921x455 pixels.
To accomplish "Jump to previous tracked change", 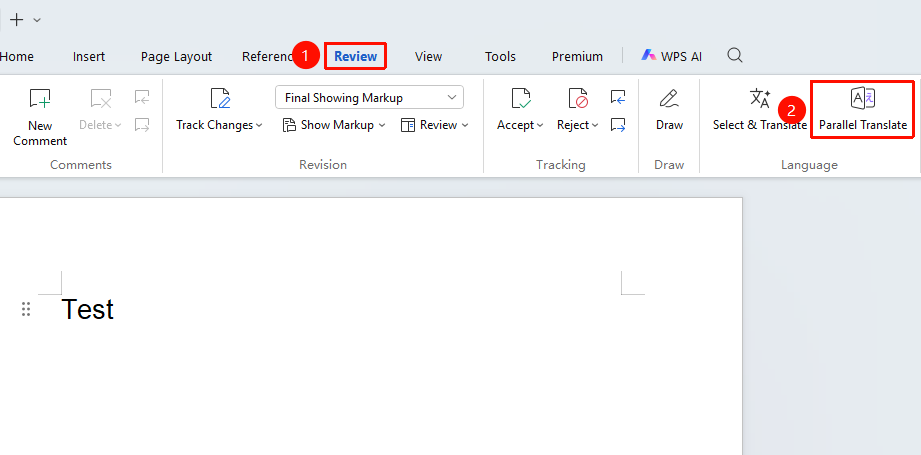I will coord(618,97).
